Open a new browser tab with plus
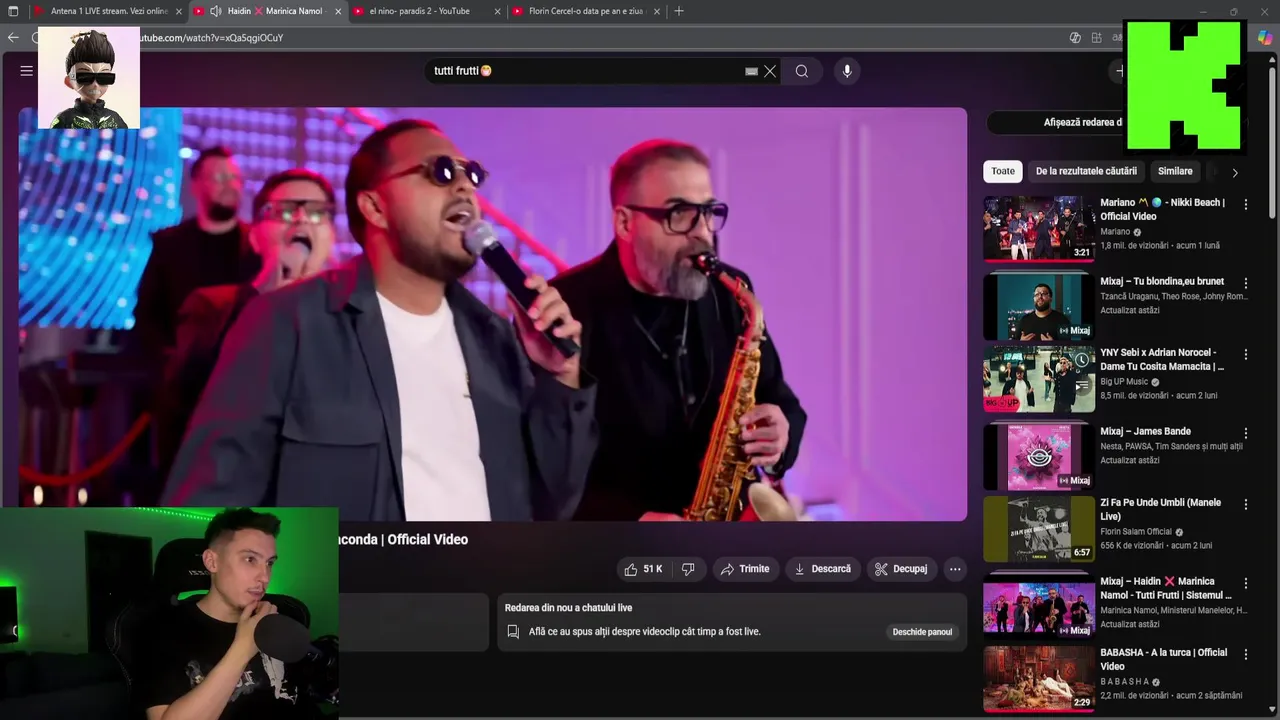 (679, 11)
